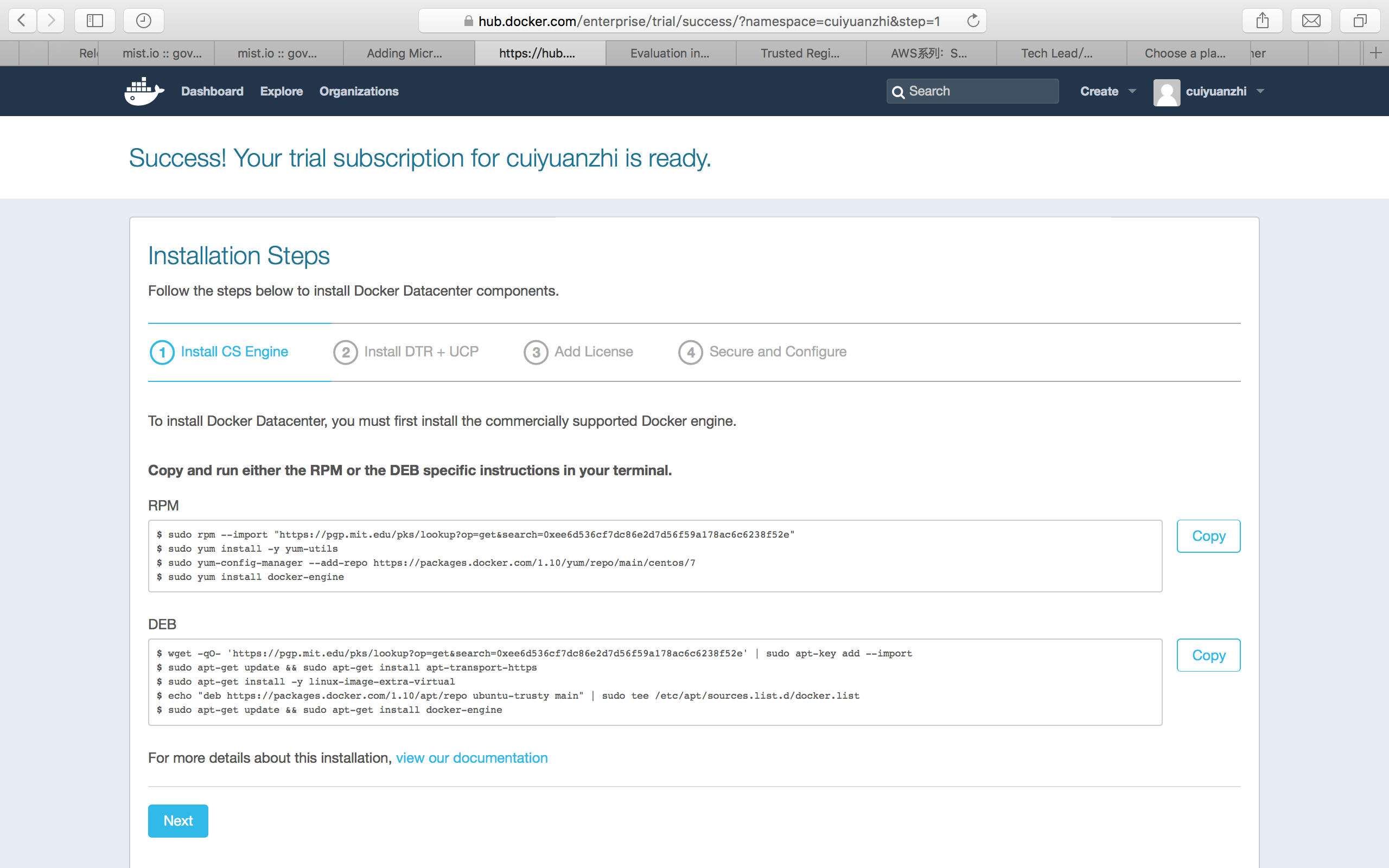
Task: Click the cuiyuanzhi user avatar
Action: (1167, 92)
